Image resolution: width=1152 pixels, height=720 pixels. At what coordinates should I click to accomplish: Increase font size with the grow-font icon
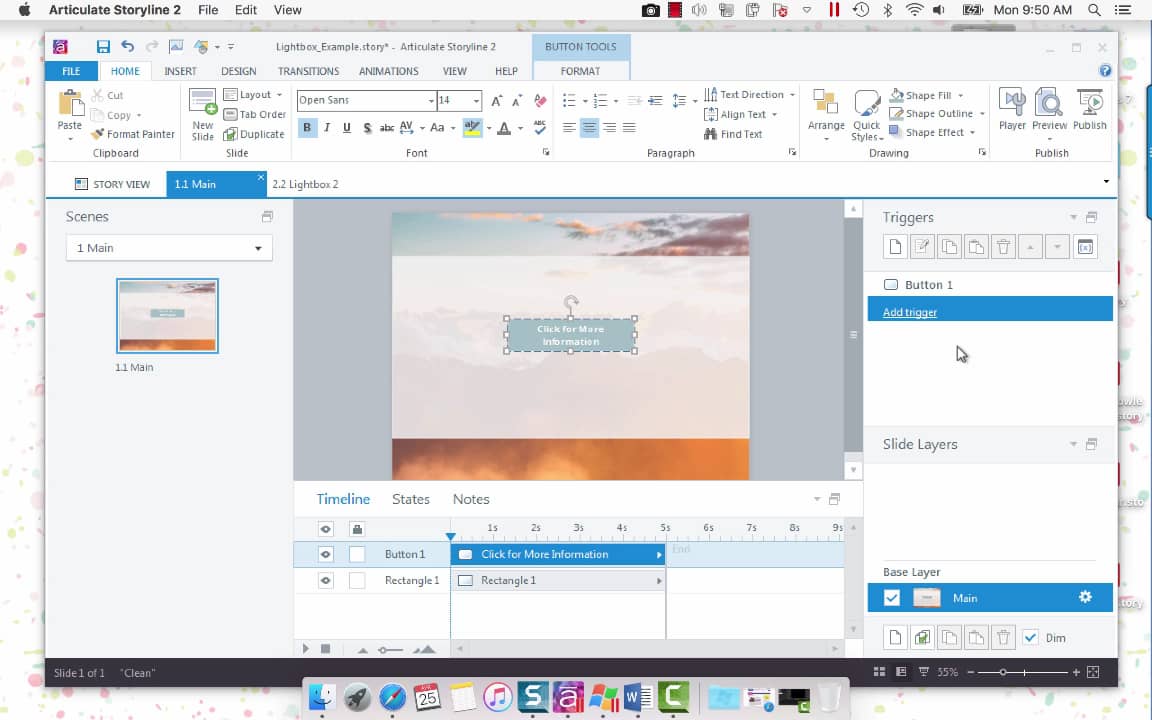pyautogui.click(x=496, y=101)
